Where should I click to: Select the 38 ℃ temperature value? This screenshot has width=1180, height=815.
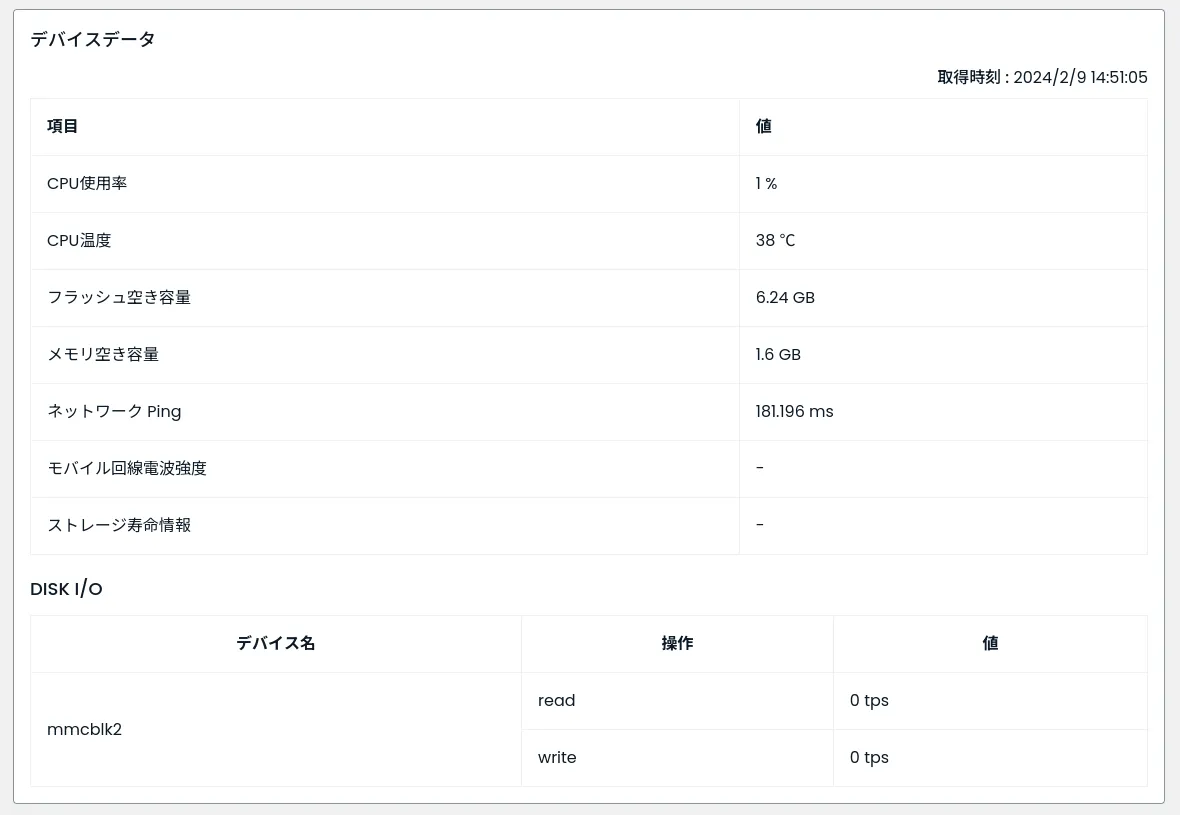pyautogui.click(x=775, y=240)
